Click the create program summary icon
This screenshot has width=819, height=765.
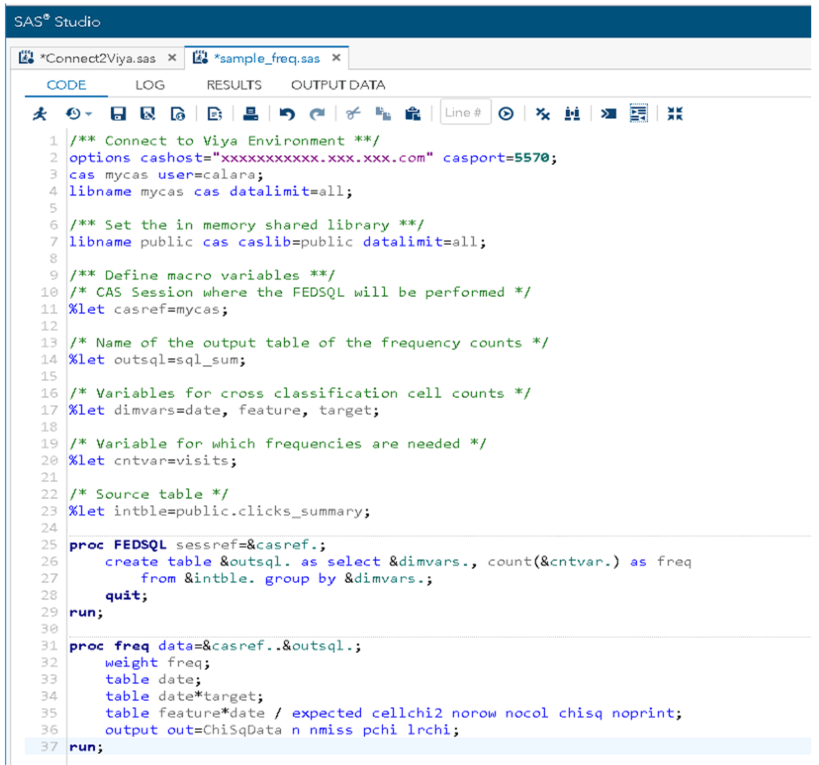(x=215, y=113)
